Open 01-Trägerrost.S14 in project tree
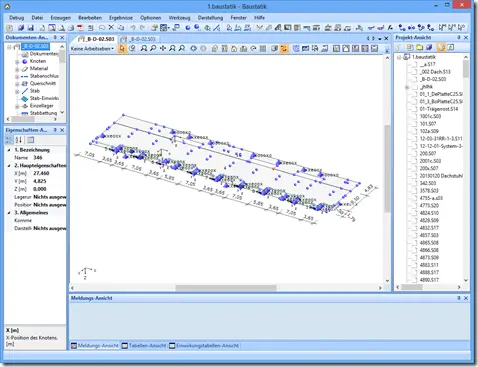Screen dimensions: 478x367 tap(439, 109)
